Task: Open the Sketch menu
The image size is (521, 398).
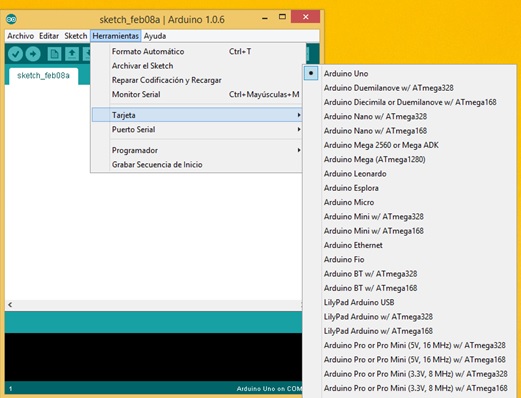Action: (x=76, y=36)
